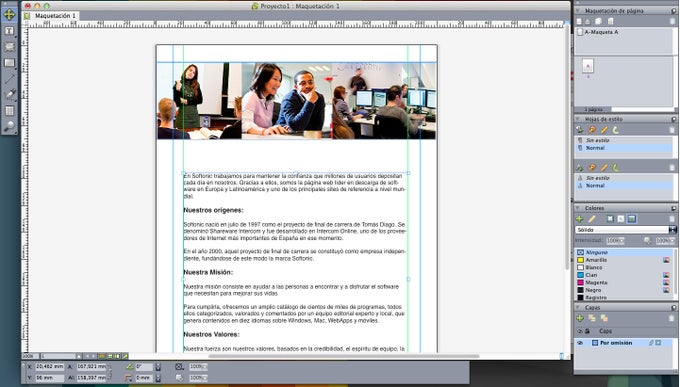Image resolution: width=680 pixels, height=387 pixels.
Task: Open Colores panel options menu
Action: (x=674, y=208)
